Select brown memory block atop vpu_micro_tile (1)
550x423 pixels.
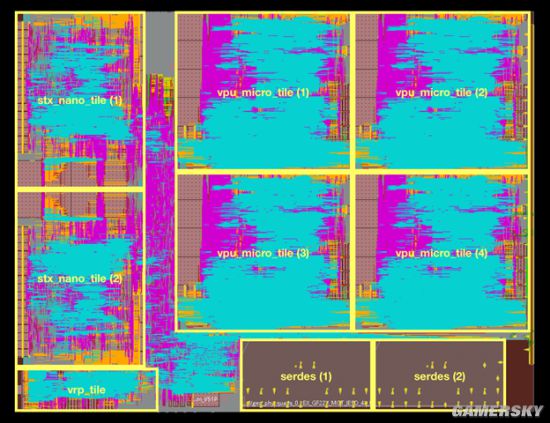coord(190,70)
